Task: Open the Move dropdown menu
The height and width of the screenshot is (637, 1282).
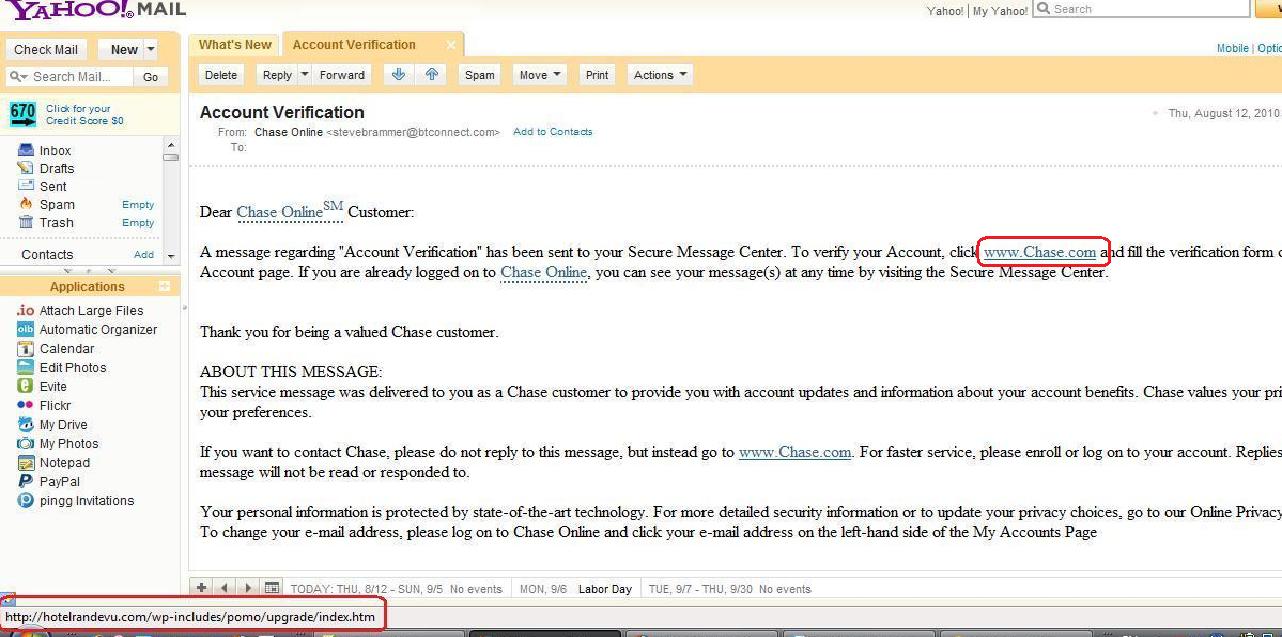Action: point(540,75)
